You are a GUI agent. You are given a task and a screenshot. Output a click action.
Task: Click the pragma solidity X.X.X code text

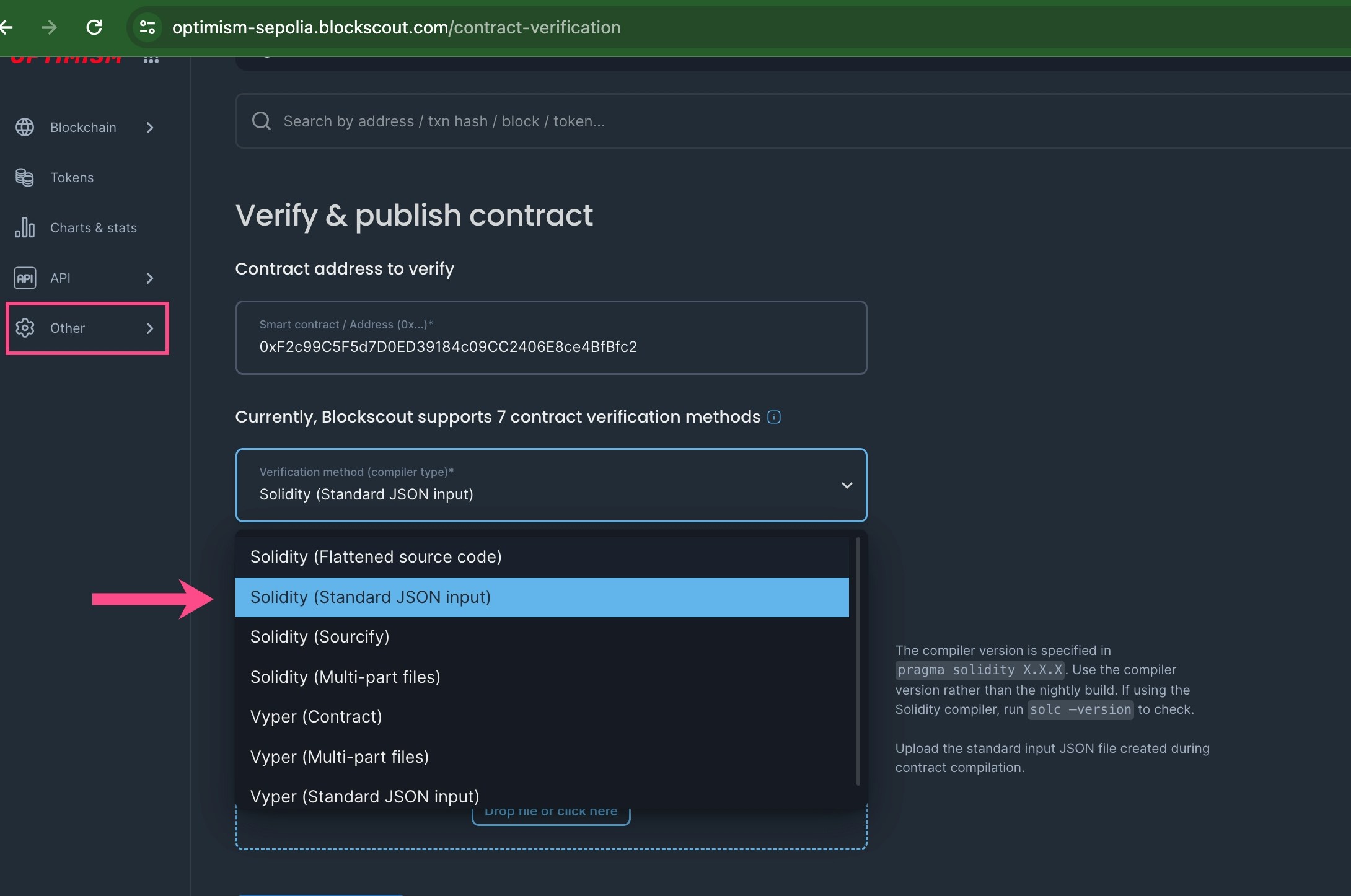coord(980,670)
